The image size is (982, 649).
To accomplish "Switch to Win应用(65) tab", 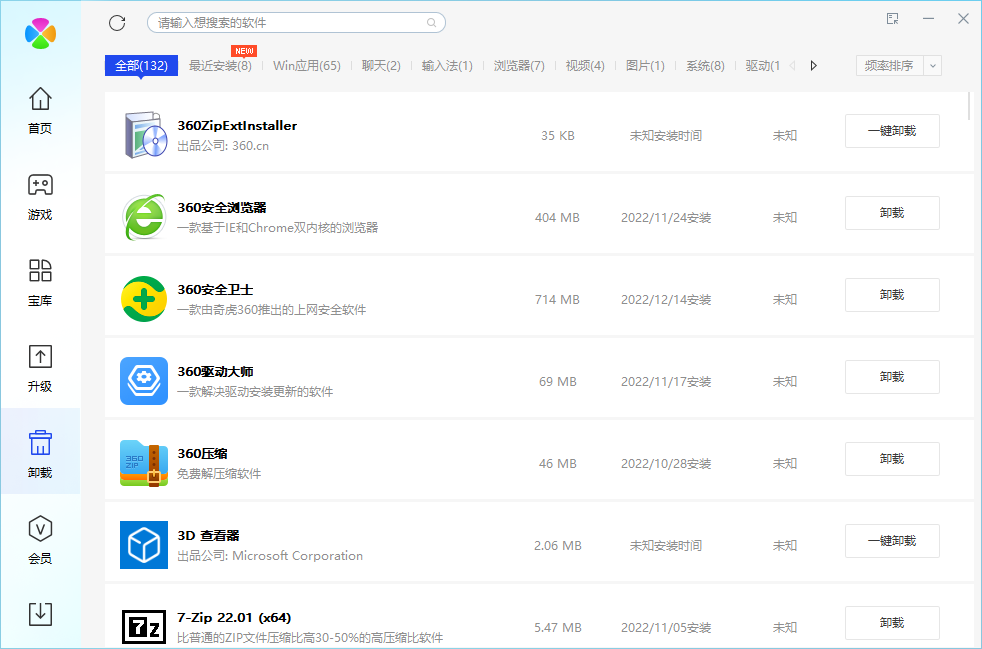I will click(307, 66).
